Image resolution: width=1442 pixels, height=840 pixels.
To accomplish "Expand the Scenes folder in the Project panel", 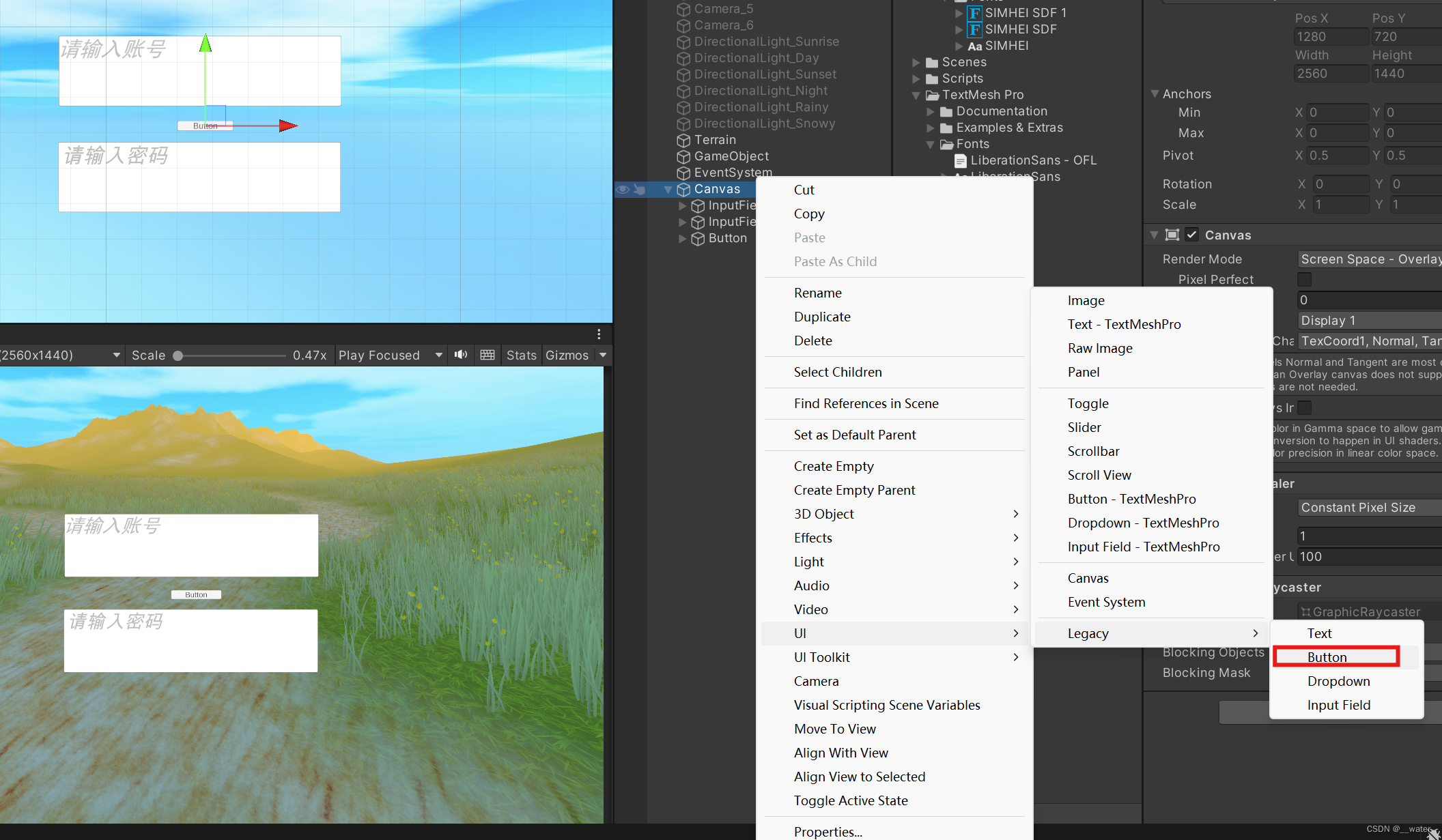I will click(x=916, y=63).
